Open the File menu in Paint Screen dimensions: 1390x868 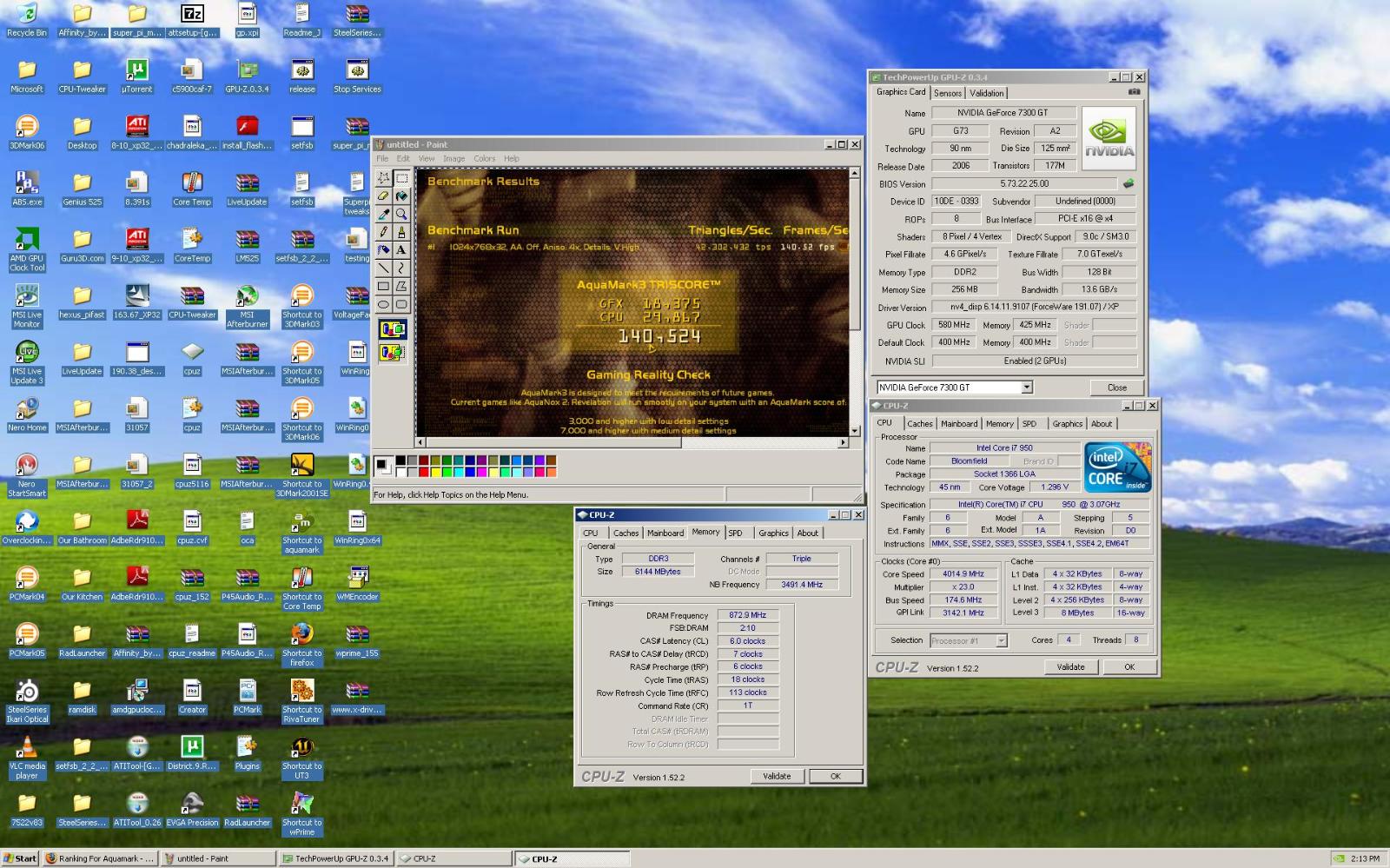point(382,159)
